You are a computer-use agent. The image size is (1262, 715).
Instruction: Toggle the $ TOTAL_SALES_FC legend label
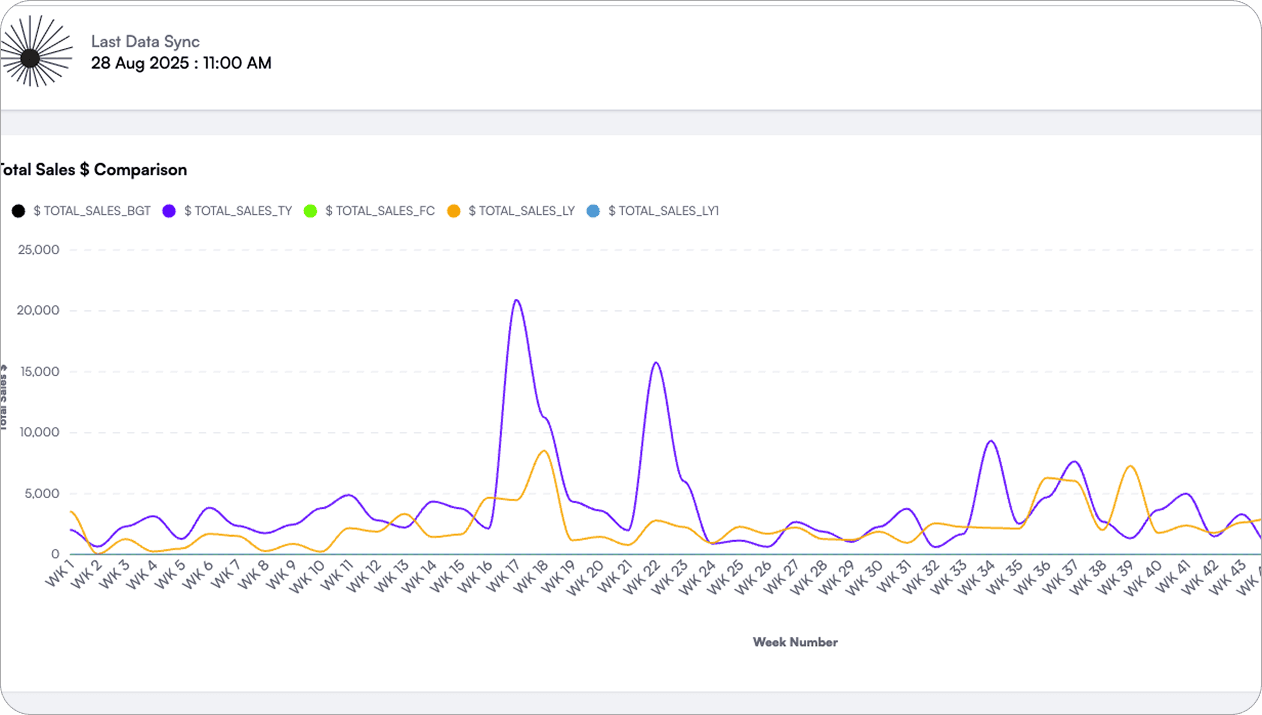coord(380,211)
